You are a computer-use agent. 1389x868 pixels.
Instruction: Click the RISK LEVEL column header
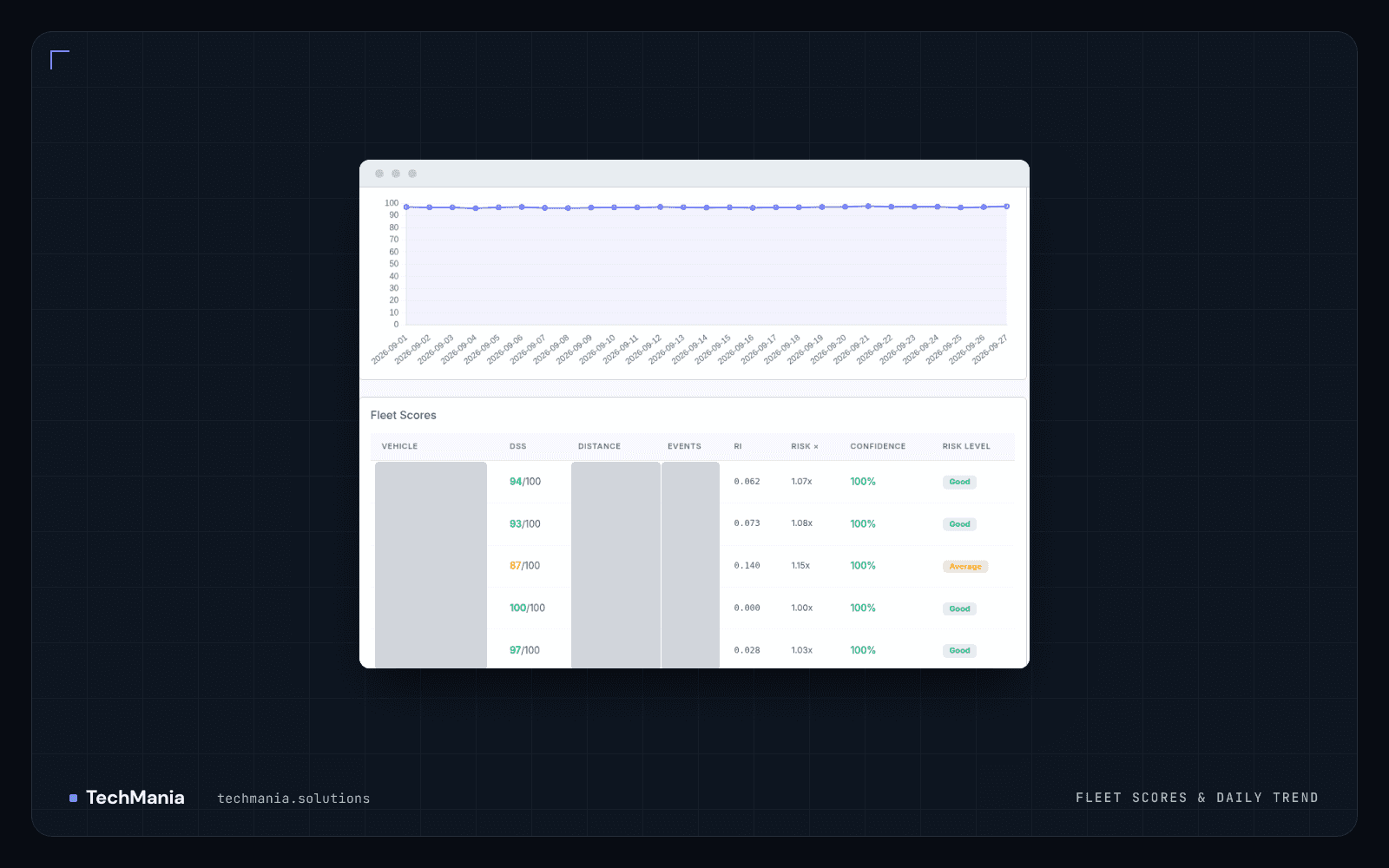click(966, 446)
